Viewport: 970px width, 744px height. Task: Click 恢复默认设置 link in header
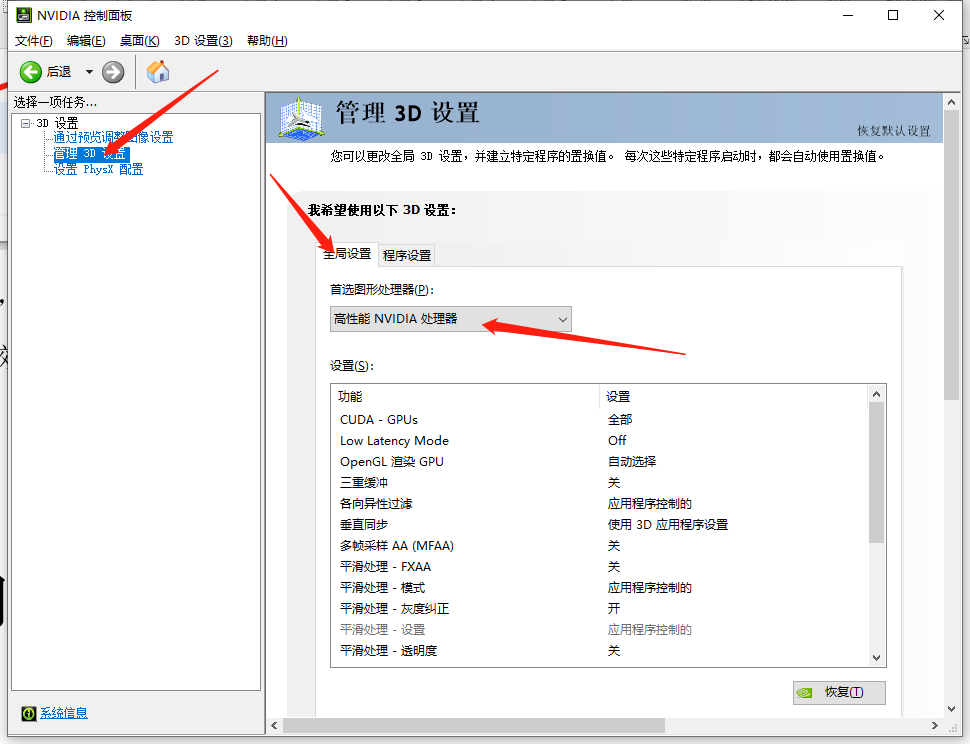point(893,131)
